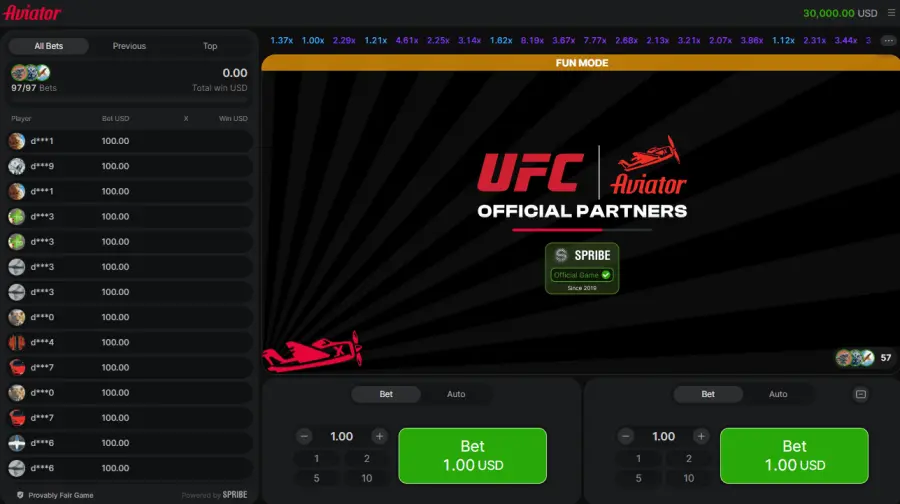The image size is (900, 504).
Task: Open the 8.19x round result
Action: tap(532, 41)
